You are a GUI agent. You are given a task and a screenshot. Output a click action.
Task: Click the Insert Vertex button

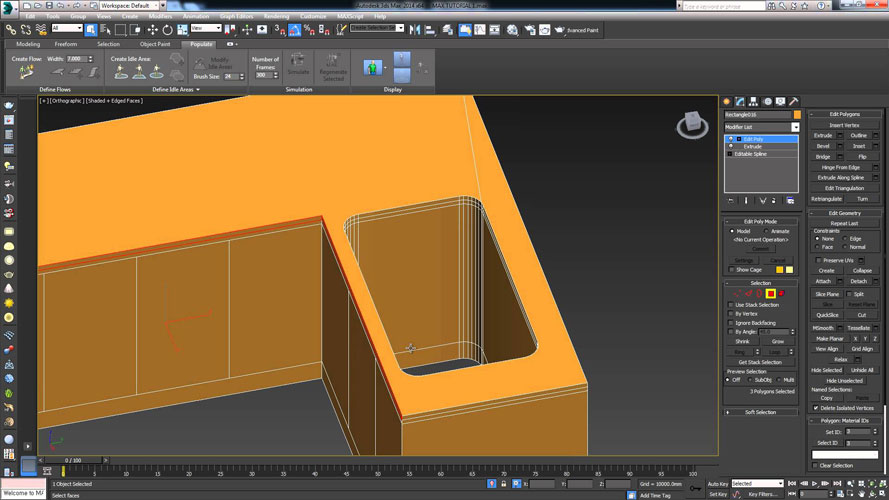click(844, 125)
